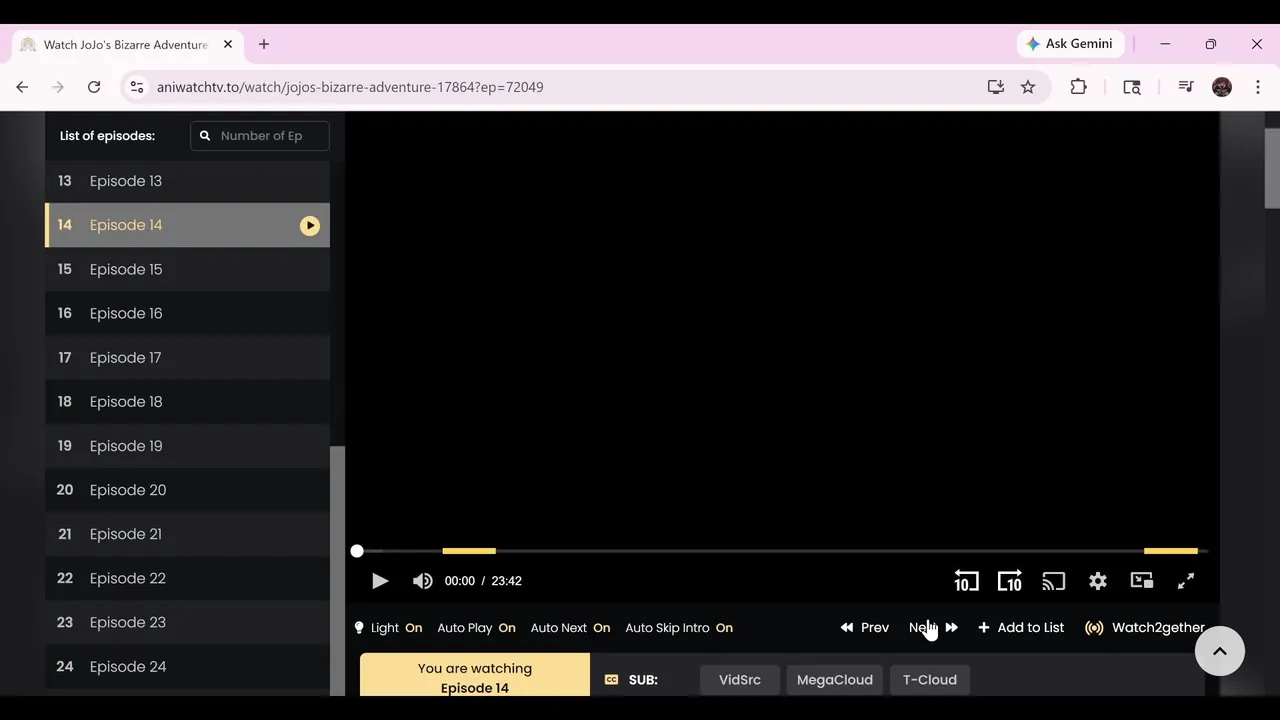The width and height of the screenshot is (1280, 720).
Task: Open player settings gear
Action: tap(1098, 581)
